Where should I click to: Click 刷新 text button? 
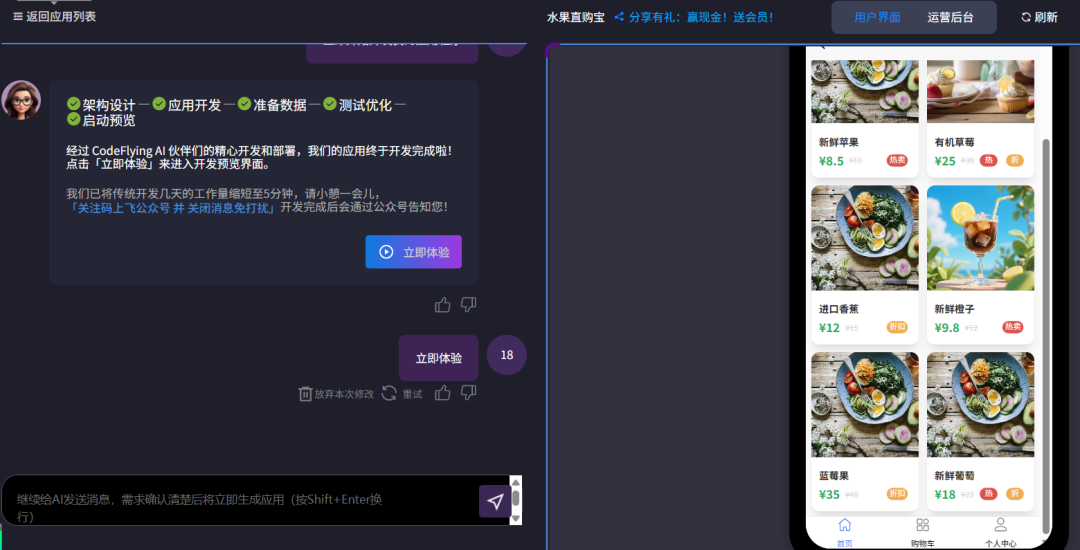point(1046,17)
